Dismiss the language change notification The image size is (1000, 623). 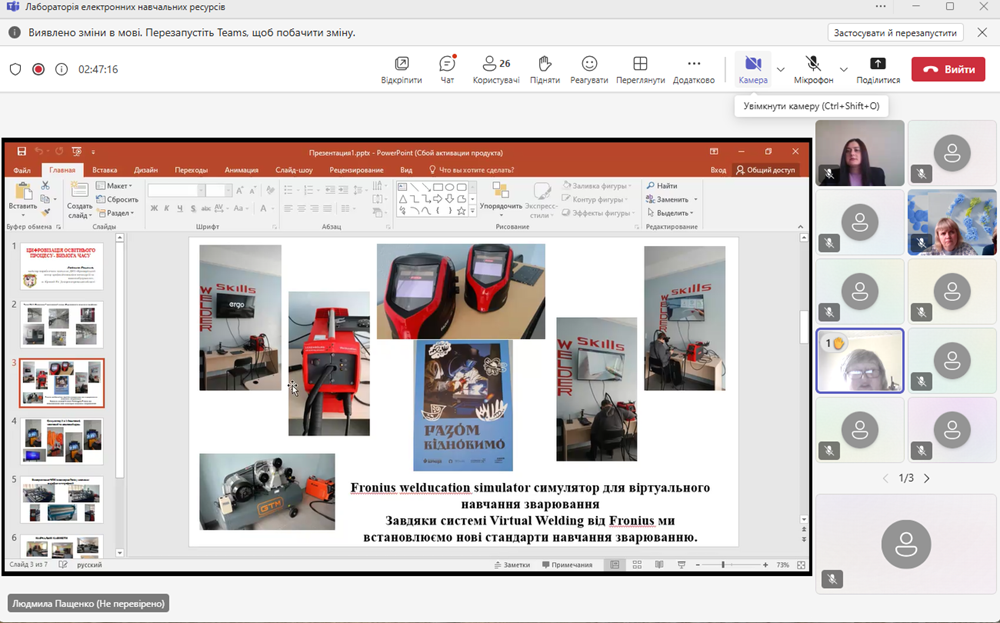(981, 32)
